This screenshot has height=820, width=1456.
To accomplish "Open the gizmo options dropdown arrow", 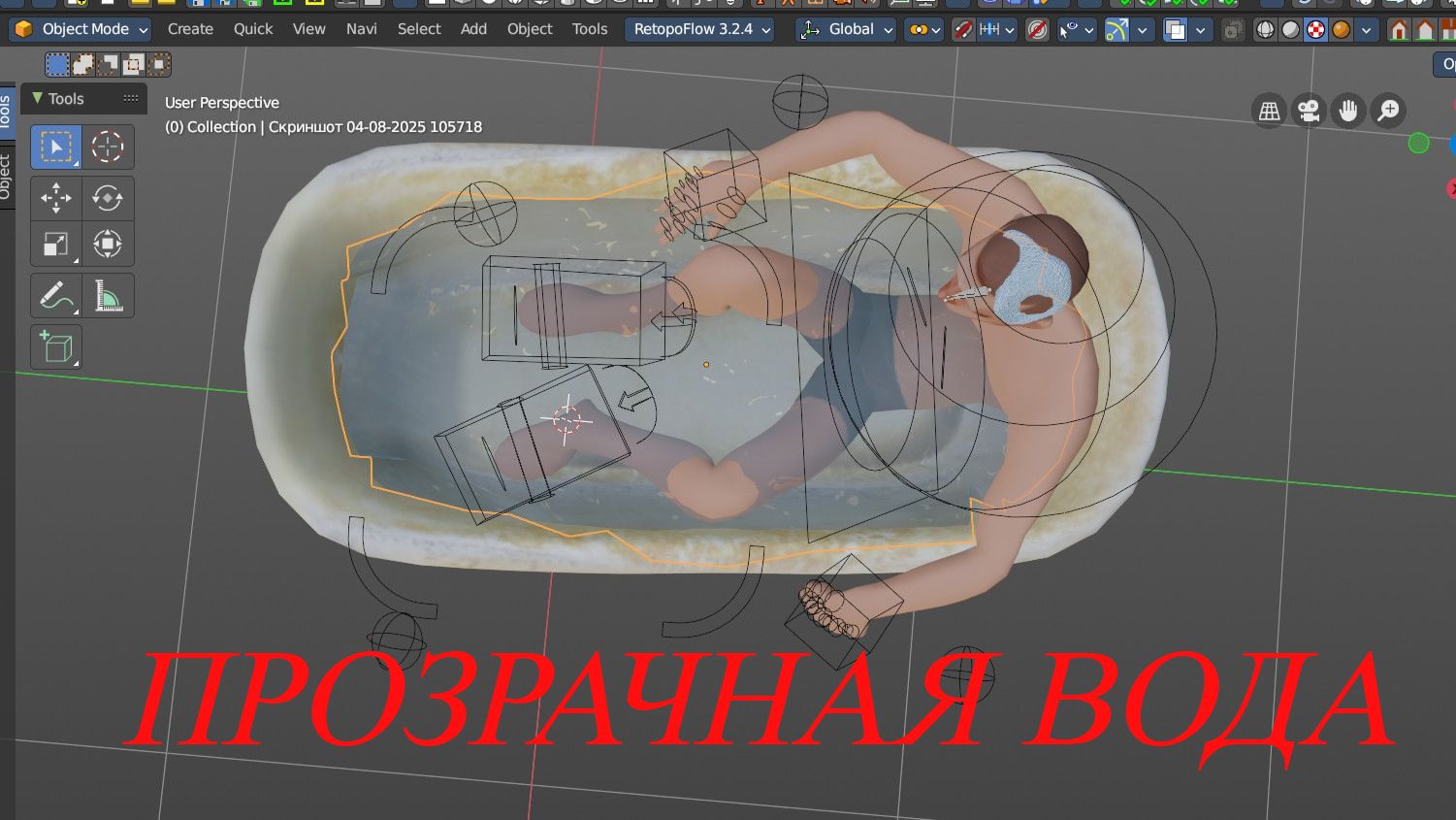I will pos(1143,30).
